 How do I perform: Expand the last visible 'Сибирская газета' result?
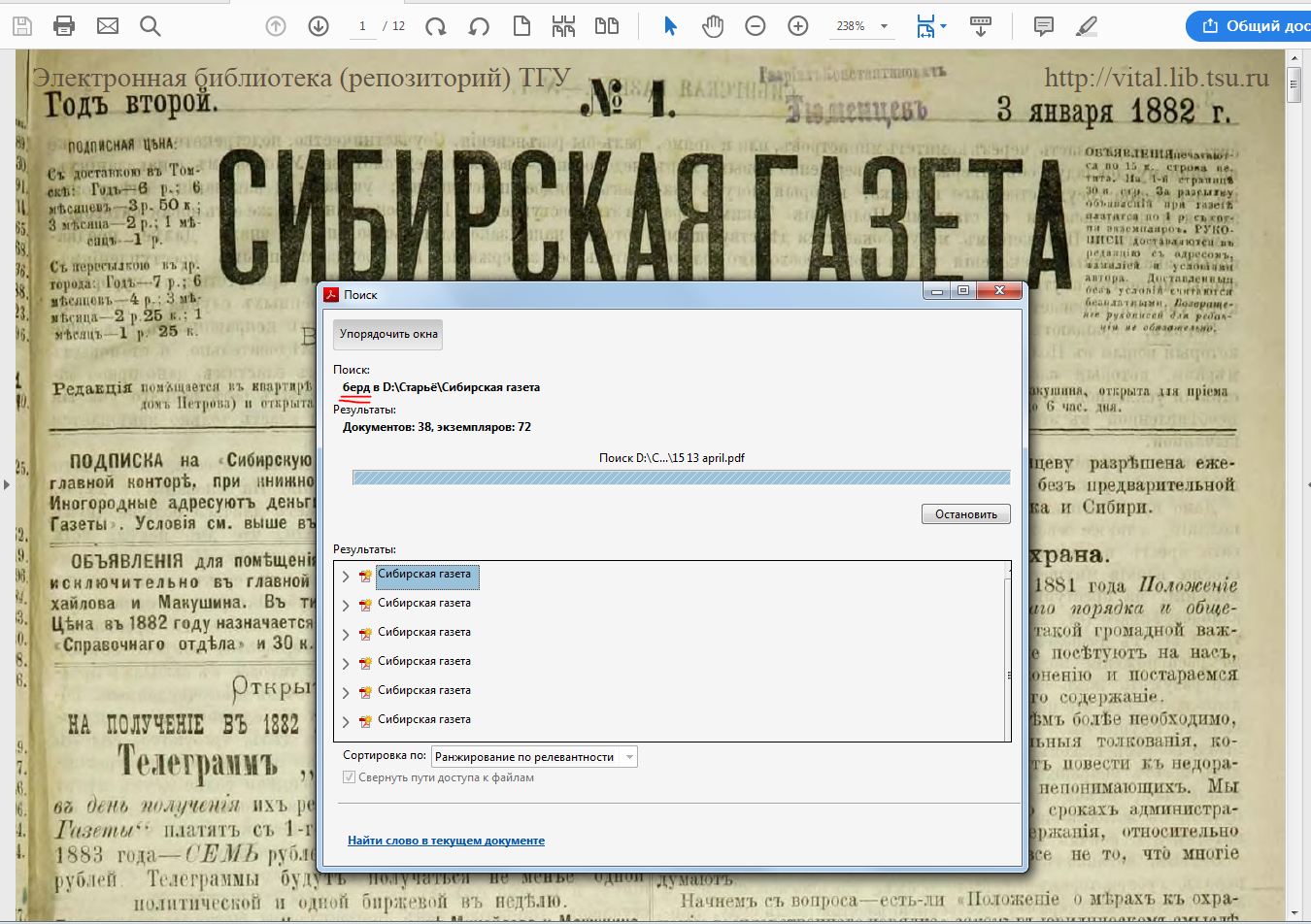click(x=346, y=722)
